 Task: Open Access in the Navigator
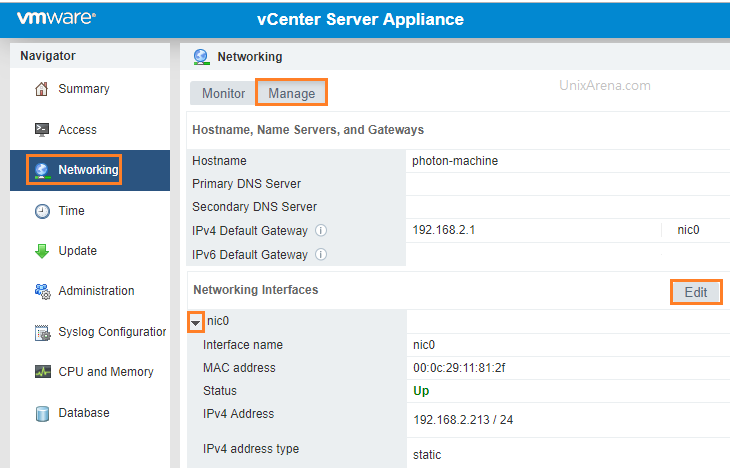coord(77,129)
